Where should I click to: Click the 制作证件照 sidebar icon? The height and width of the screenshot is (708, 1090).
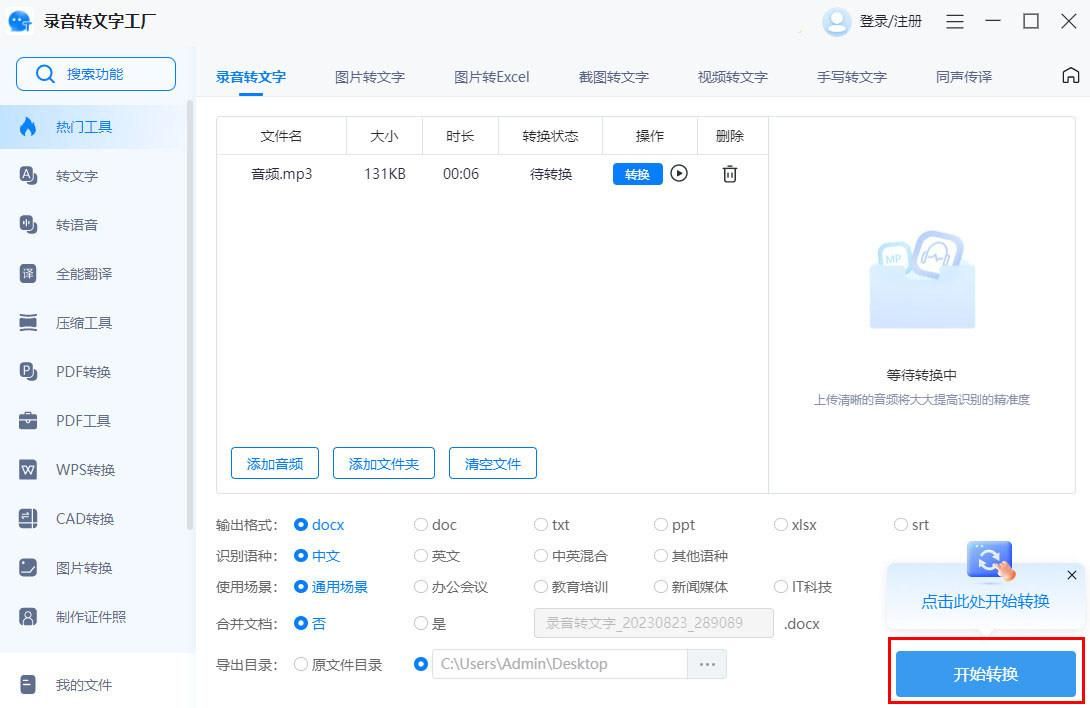tap(28, 617)
